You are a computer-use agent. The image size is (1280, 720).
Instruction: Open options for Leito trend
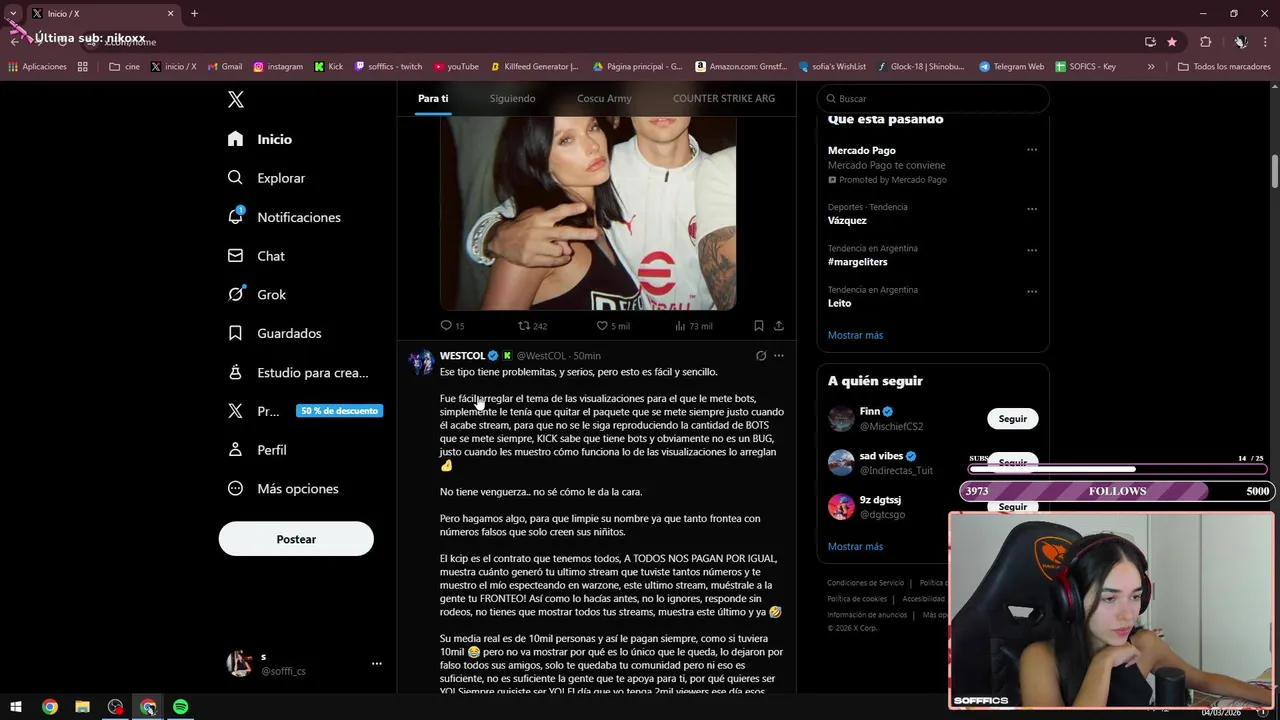point(1032,291)
